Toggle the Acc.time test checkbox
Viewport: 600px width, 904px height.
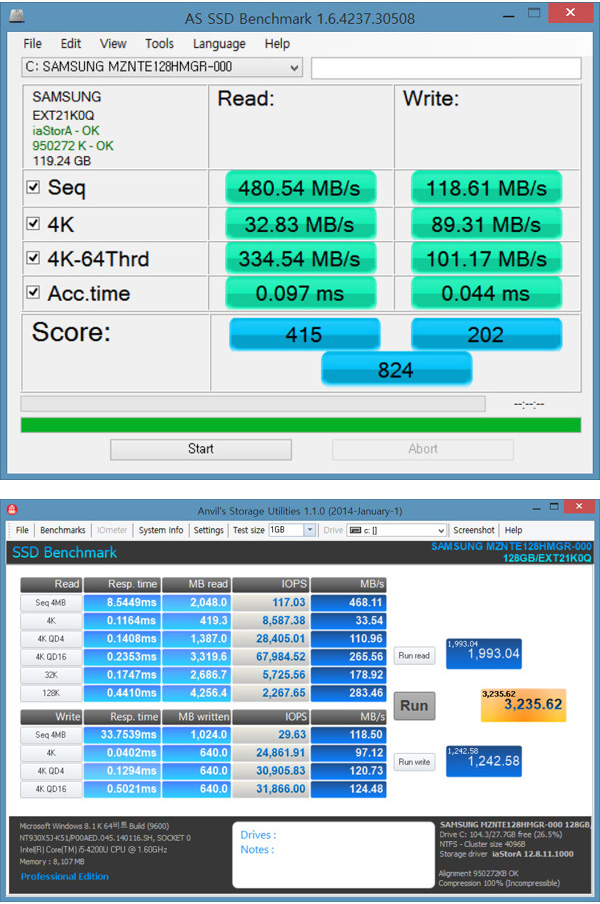tap(33, 293)
